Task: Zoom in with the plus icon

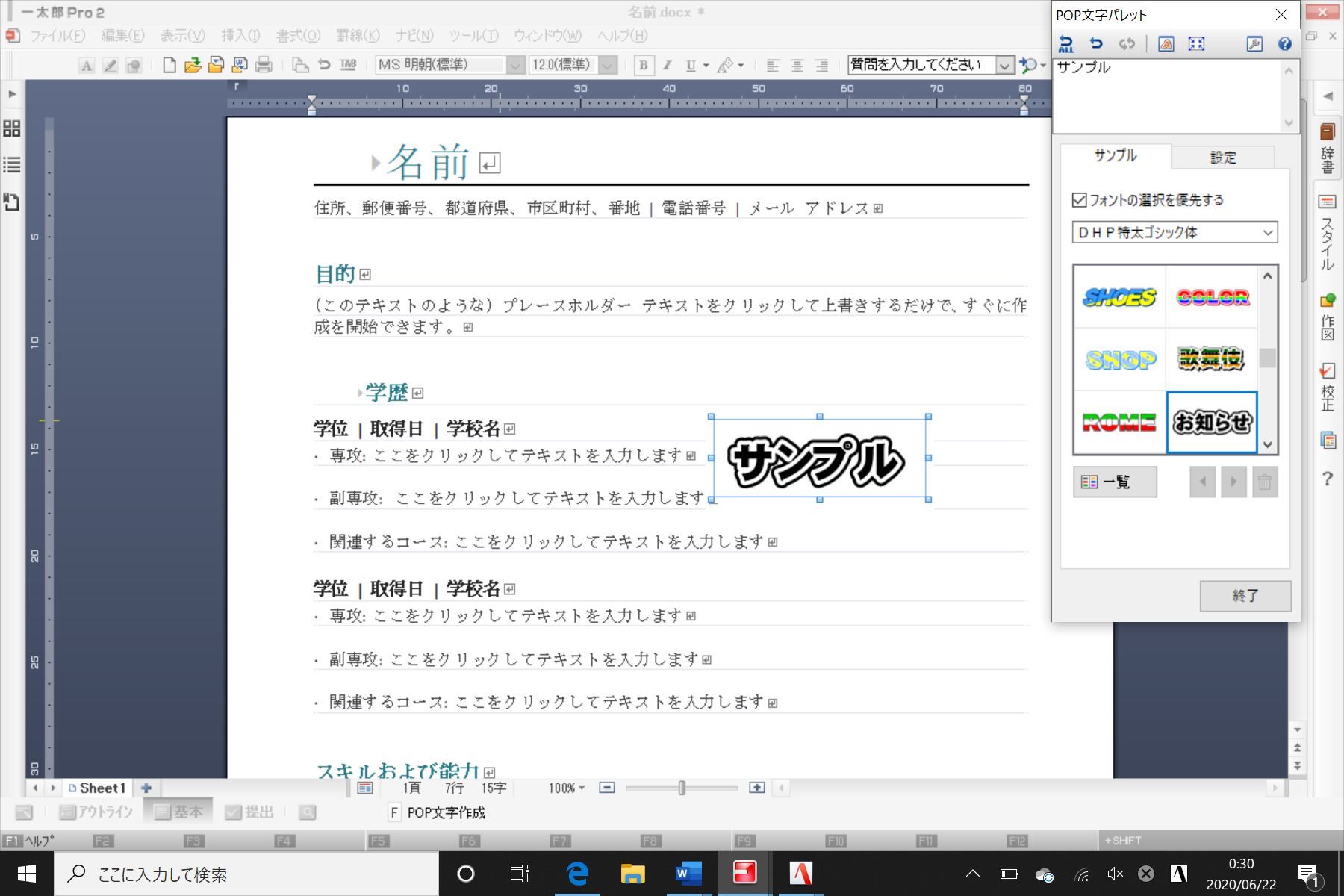Action: (x=757, y=788)
